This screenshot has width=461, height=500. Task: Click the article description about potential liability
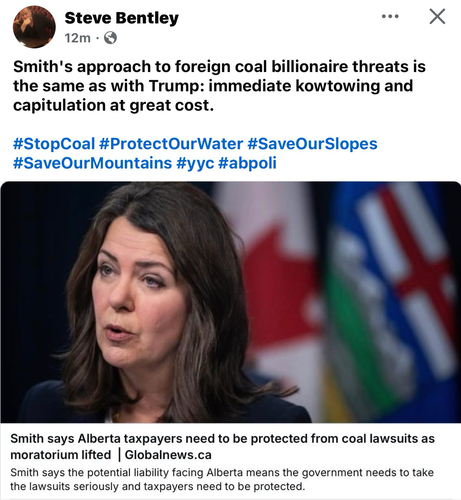coord(222,479)
